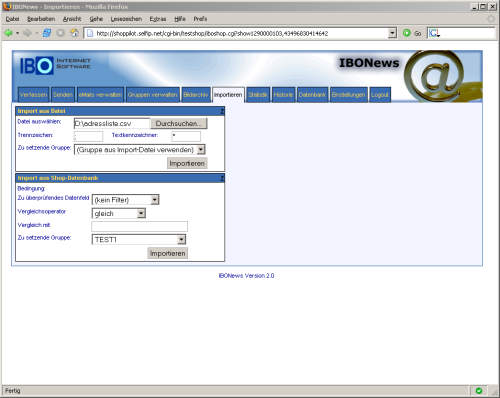Click help icon on Import aus Datei panel

(x=222, y=111)
